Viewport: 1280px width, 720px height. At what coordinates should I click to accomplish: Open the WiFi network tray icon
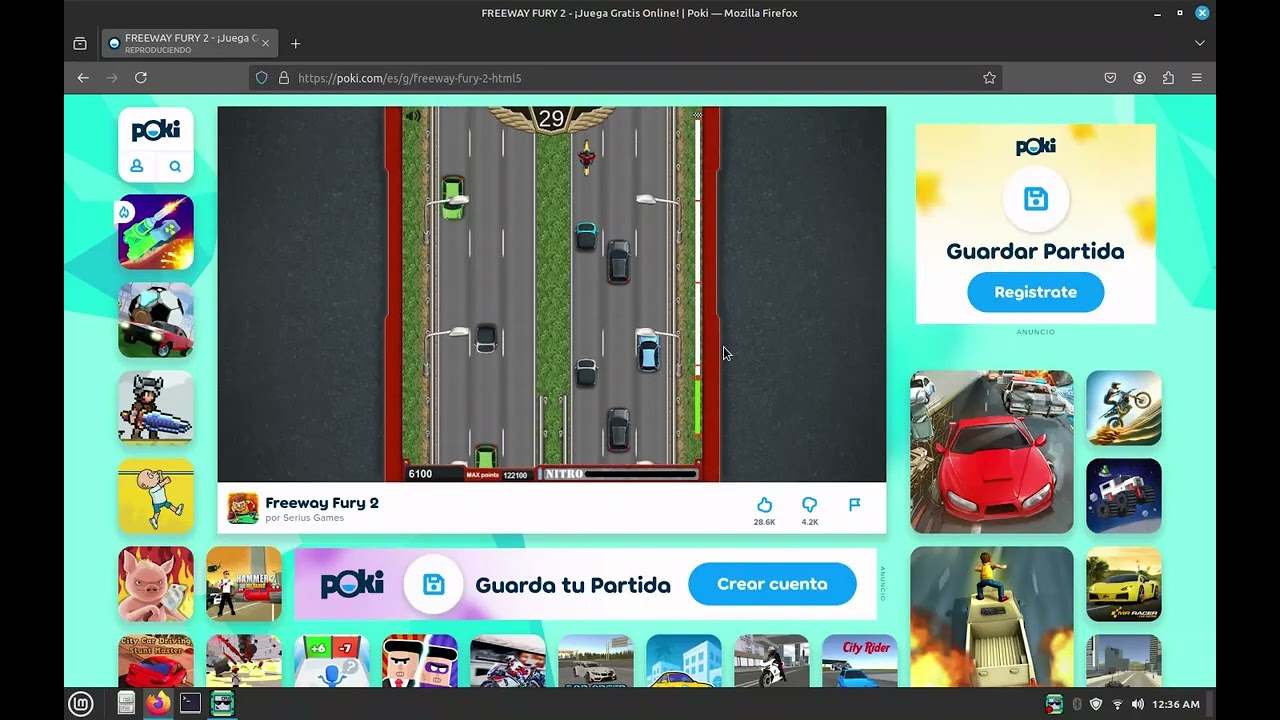[1117, 704]
